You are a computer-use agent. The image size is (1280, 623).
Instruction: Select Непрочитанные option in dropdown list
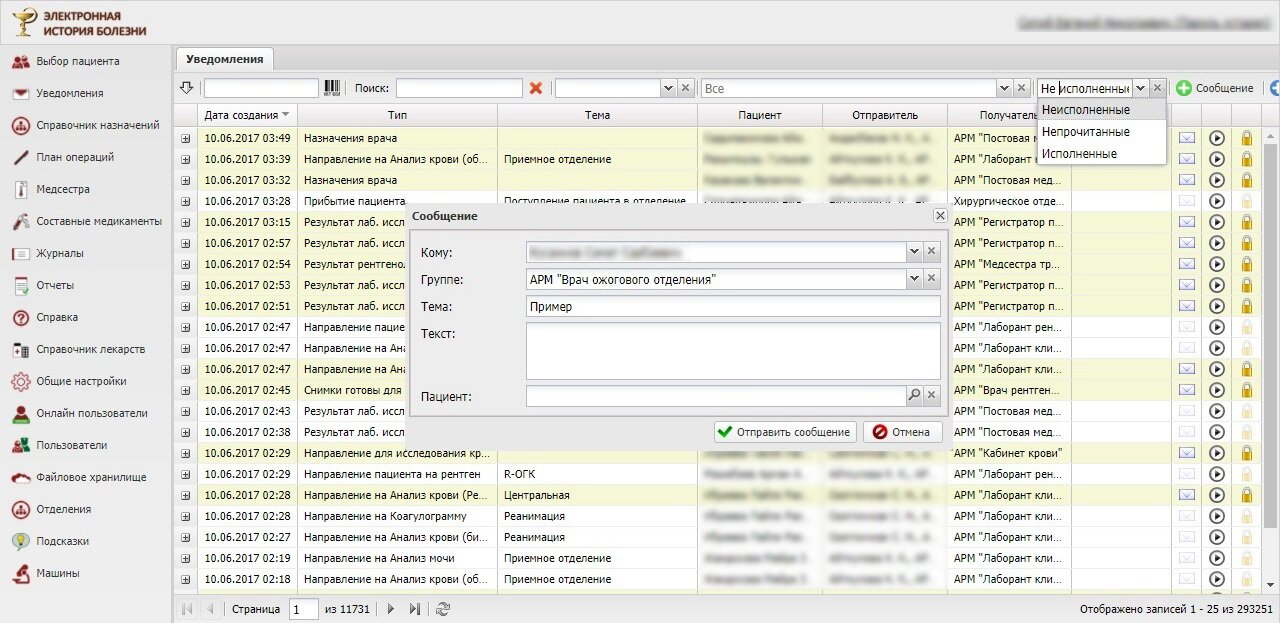click(1101, 132)
